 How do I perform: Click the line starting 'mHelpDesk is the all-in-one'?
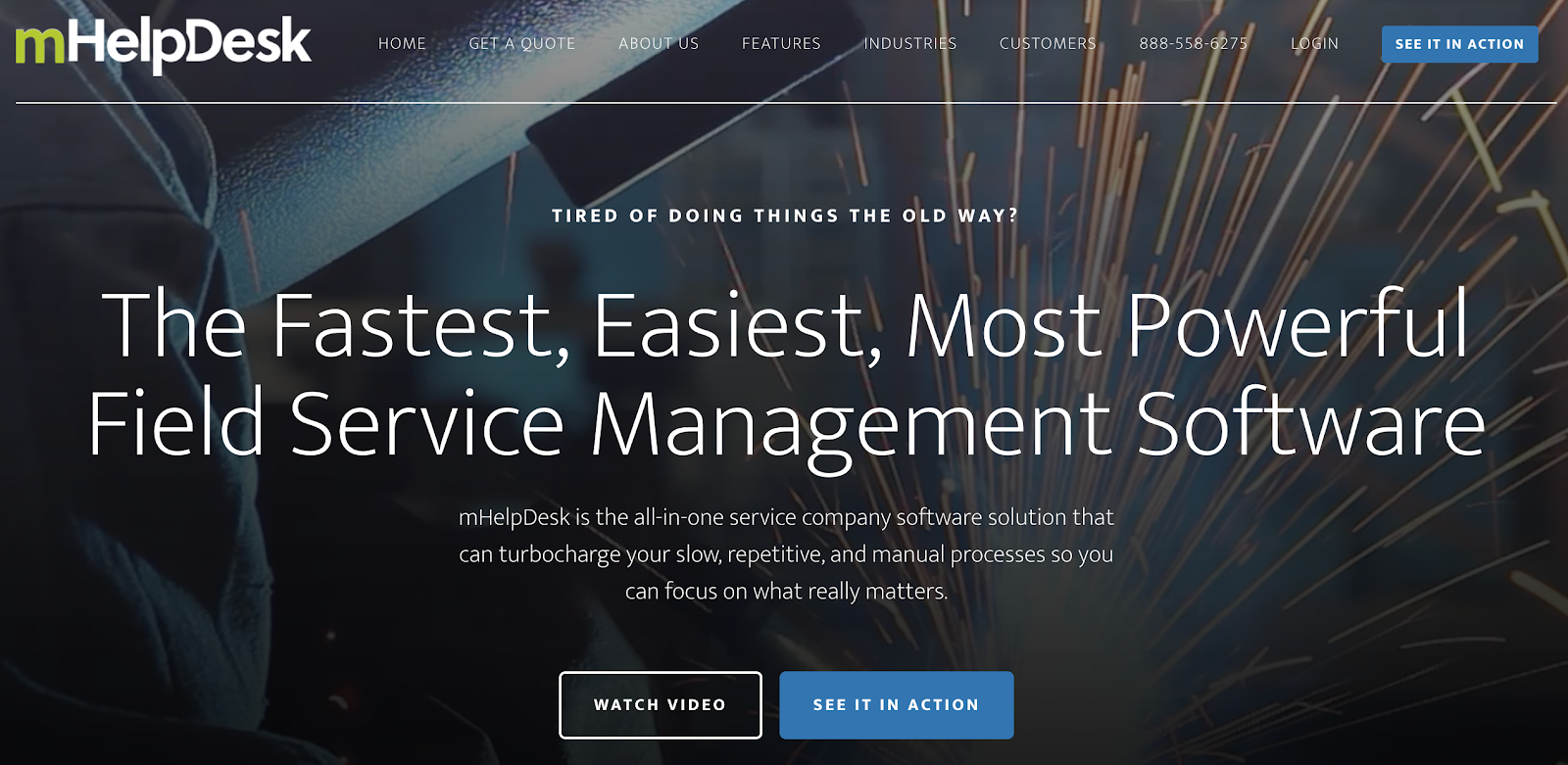(785, 517)
